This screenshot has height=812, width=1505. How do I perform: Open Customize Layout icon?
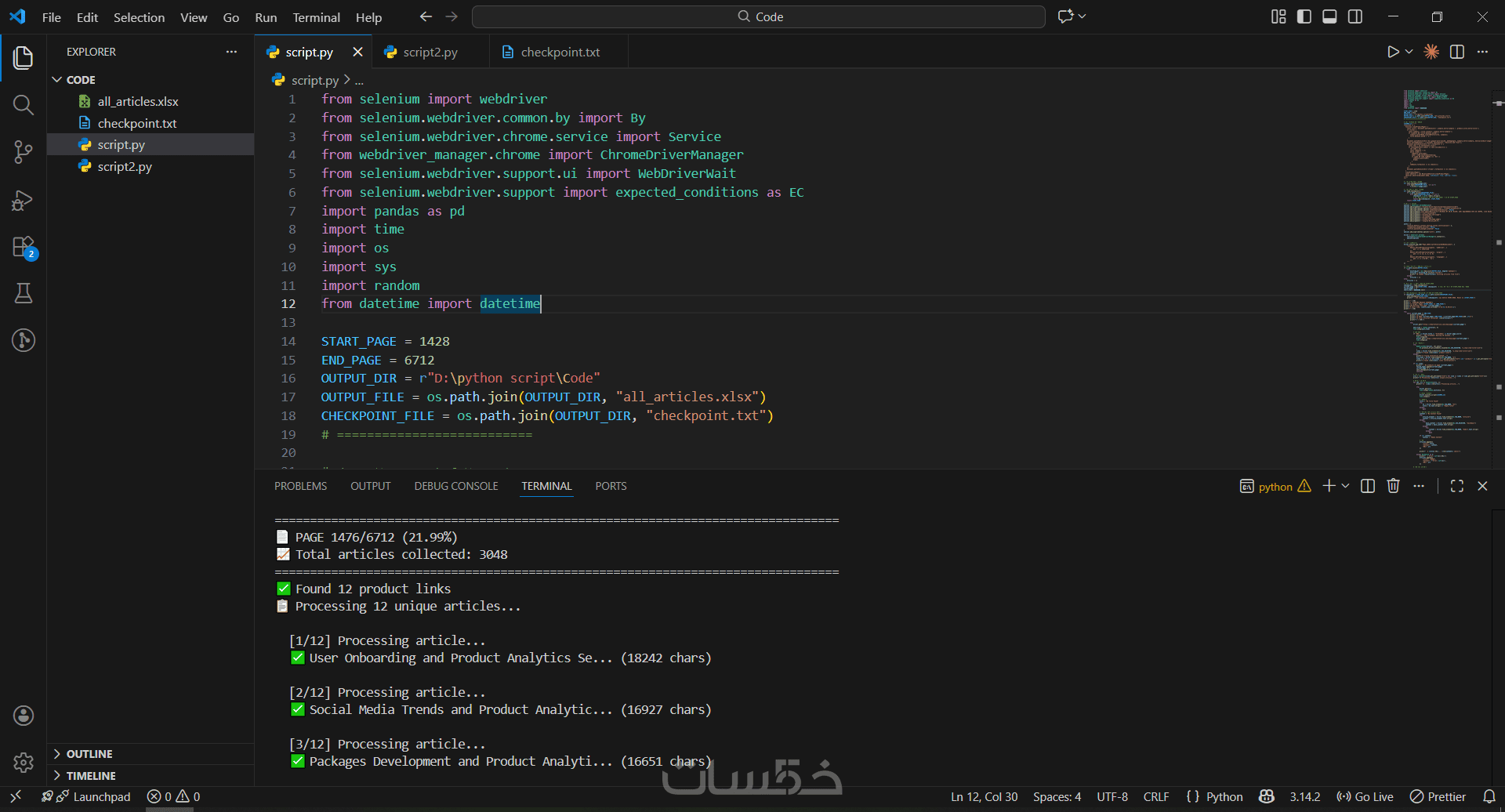pos(1278,16)
